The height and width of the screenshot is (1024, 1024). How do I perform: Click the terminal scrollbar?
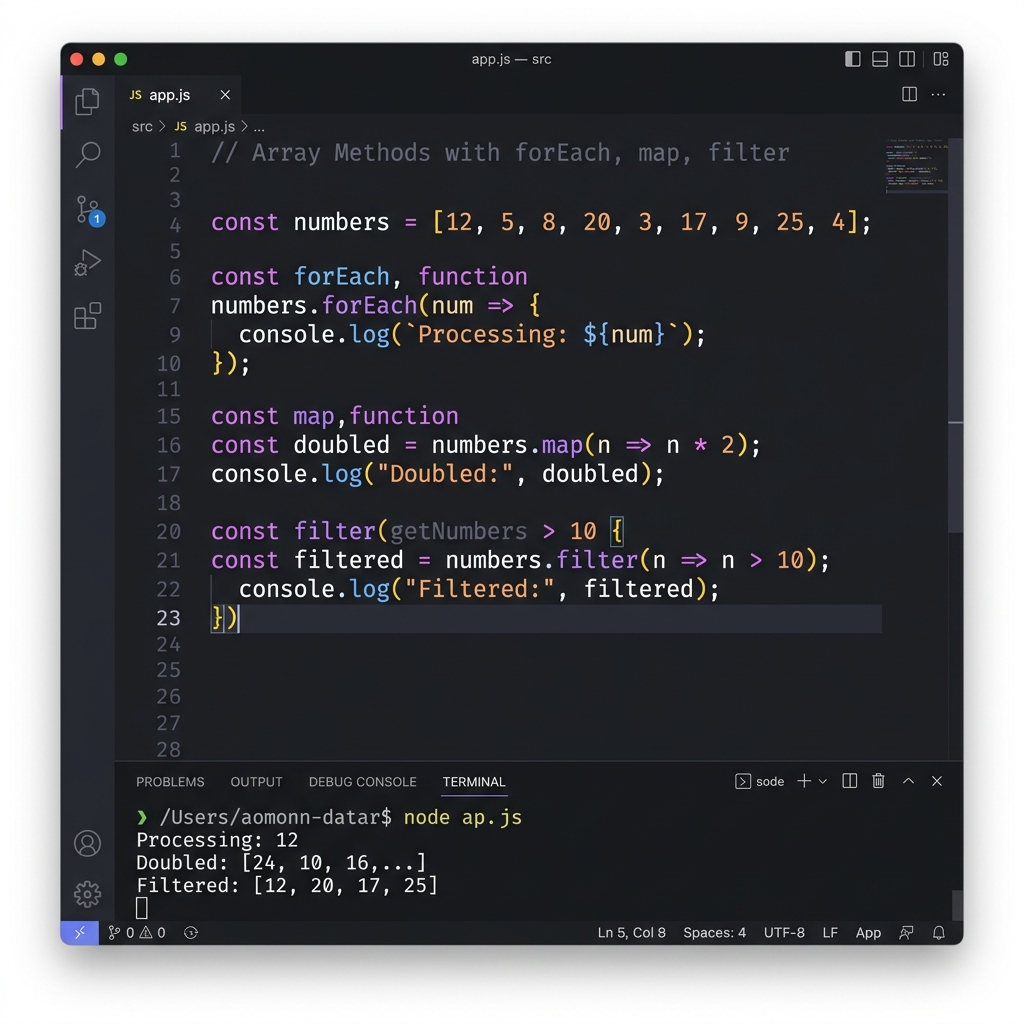click(x=957, y=906)
